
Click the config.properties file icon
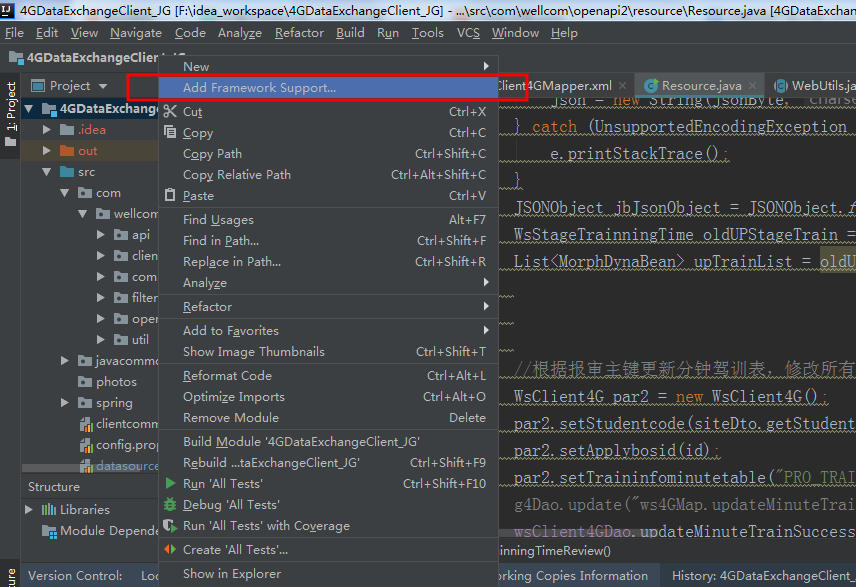86,445
